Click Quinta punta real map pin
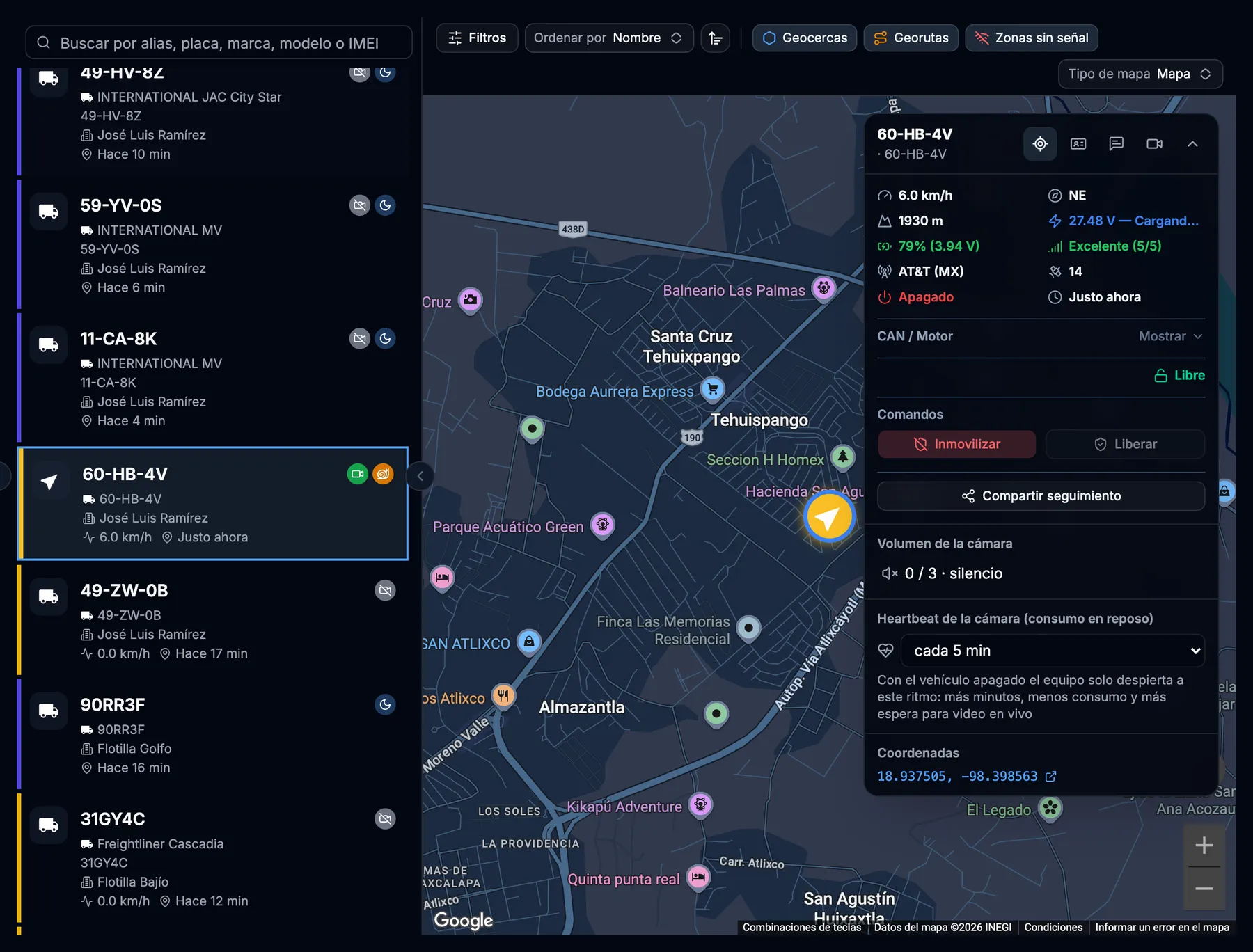1253x952 pixels. [x=698, y=877]
